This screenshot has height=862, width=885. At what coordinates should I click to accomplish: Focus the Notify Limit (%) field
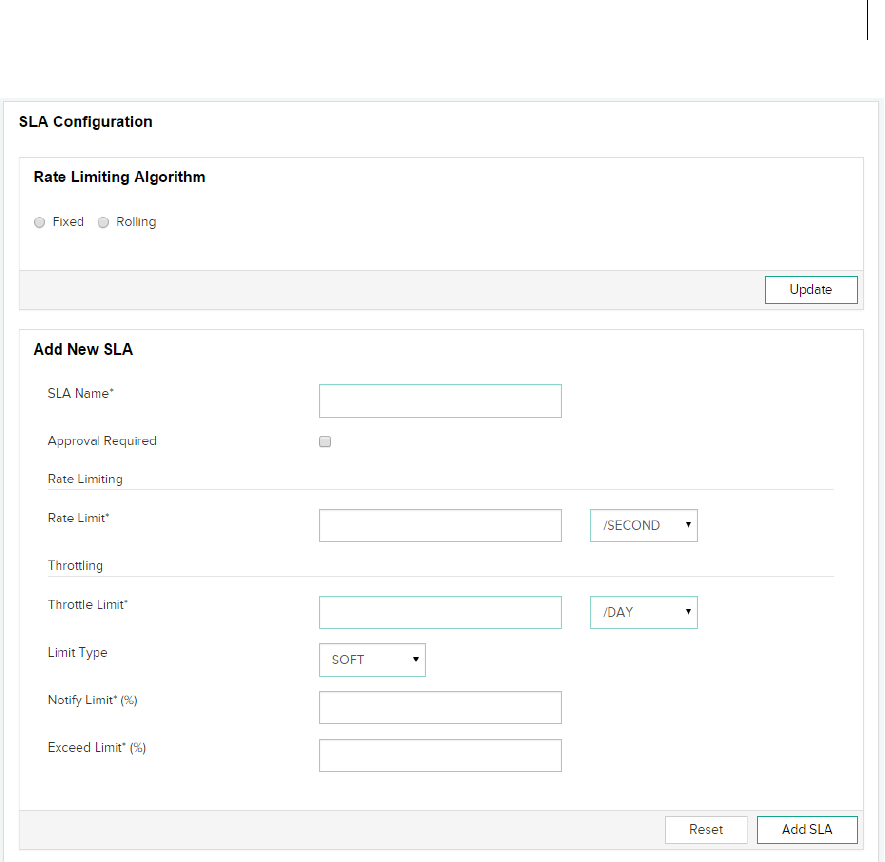tap(440, 707)
